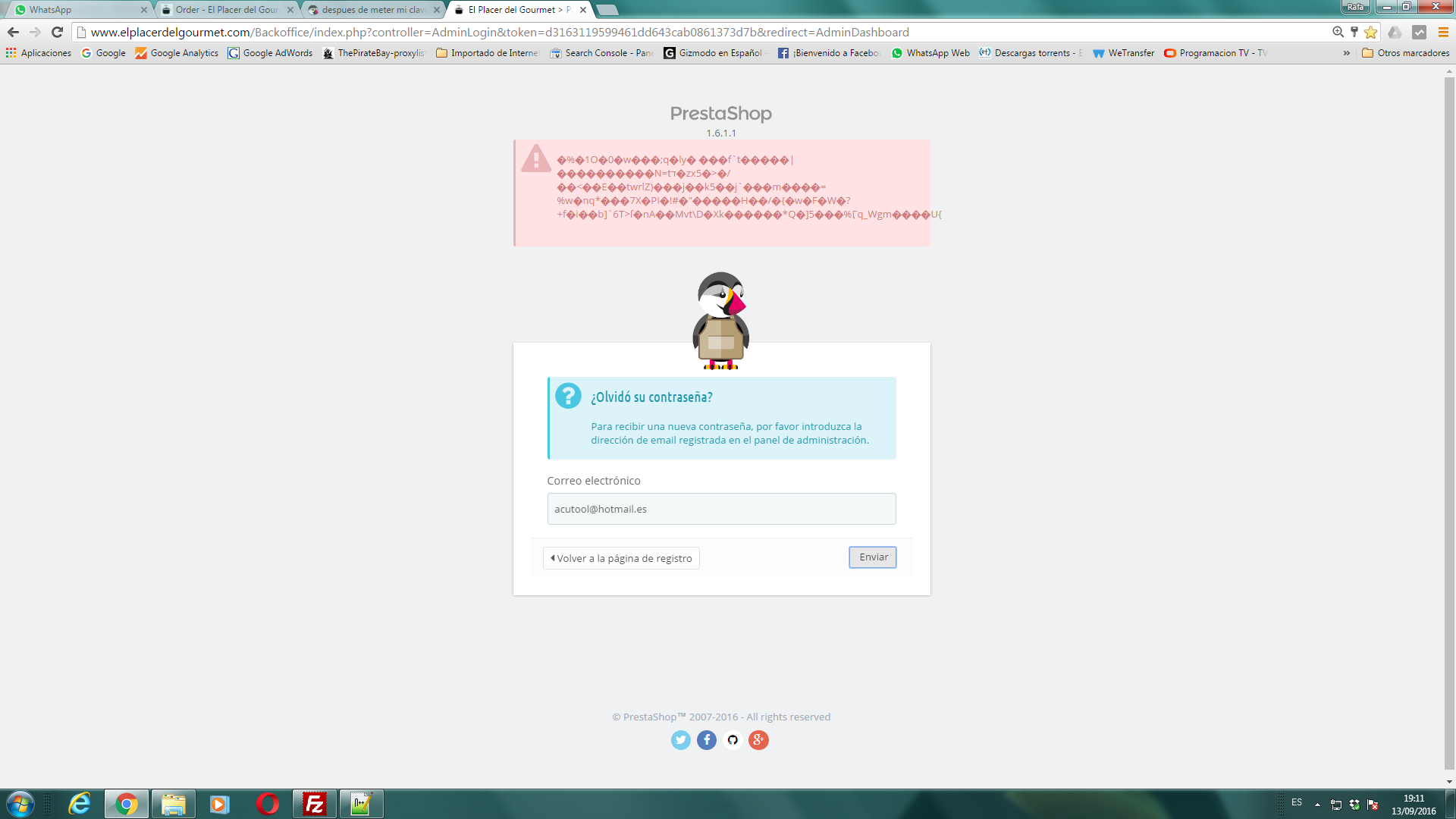Screen dimensions: 1456x819
Task: Launch FileZilla from the taskbar
Action: tap(314, 804)
